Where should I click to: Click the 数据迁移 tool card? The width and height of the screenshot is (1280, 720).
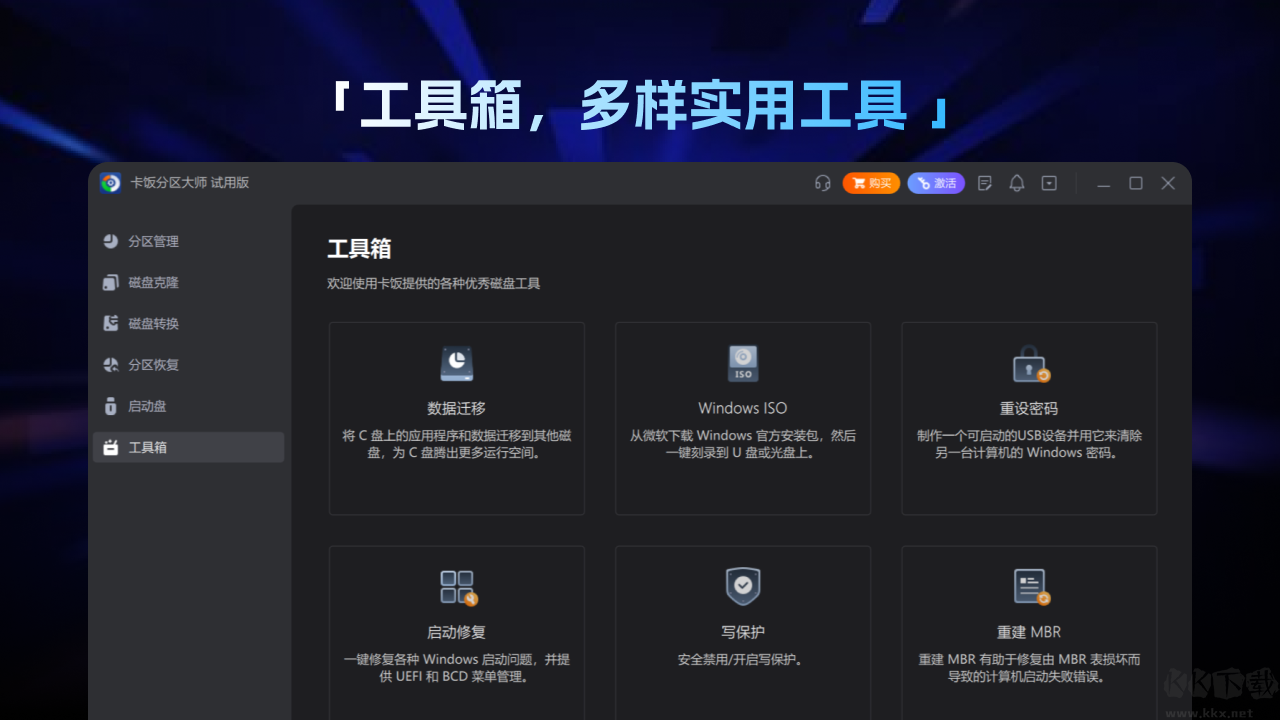point(456,417)
